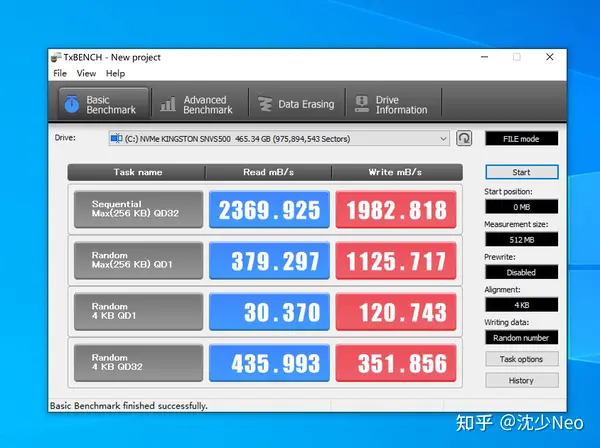Change Writing data Random number setting
Screen dimensions: 600x448
(521, 337)
